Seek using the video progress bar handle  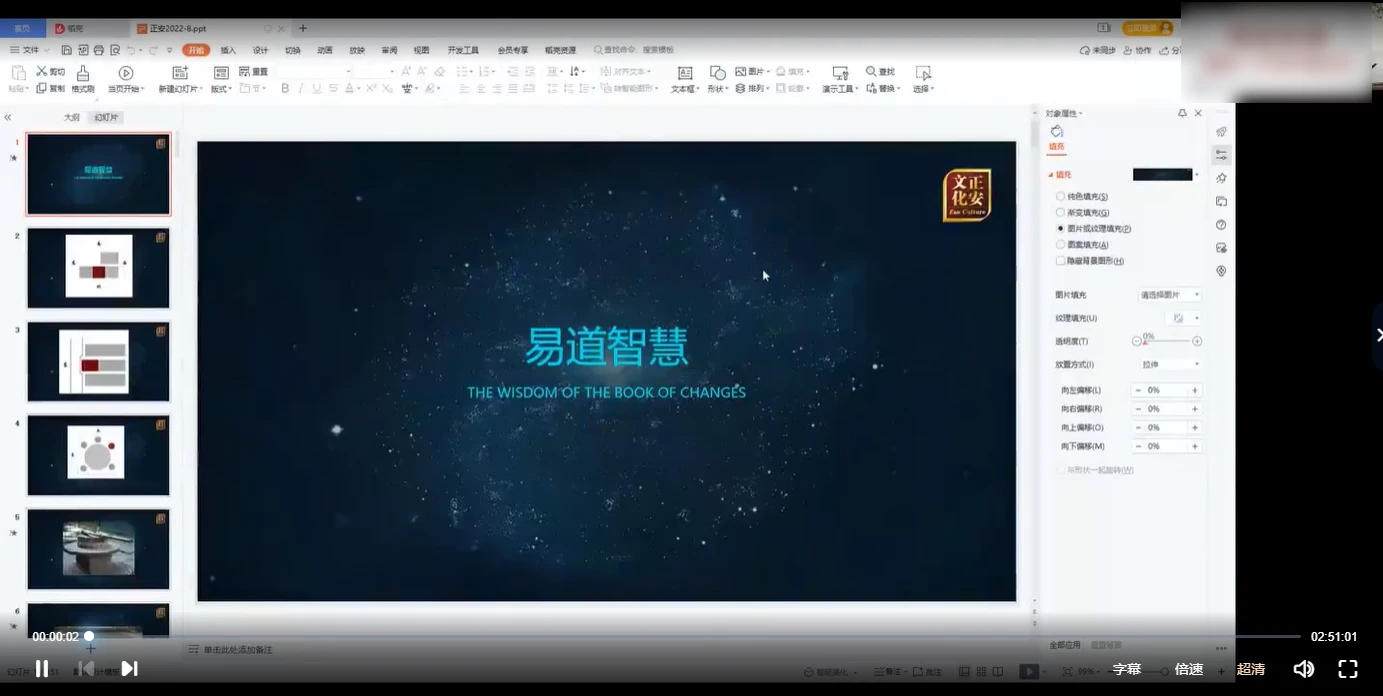tap(89, 636)
